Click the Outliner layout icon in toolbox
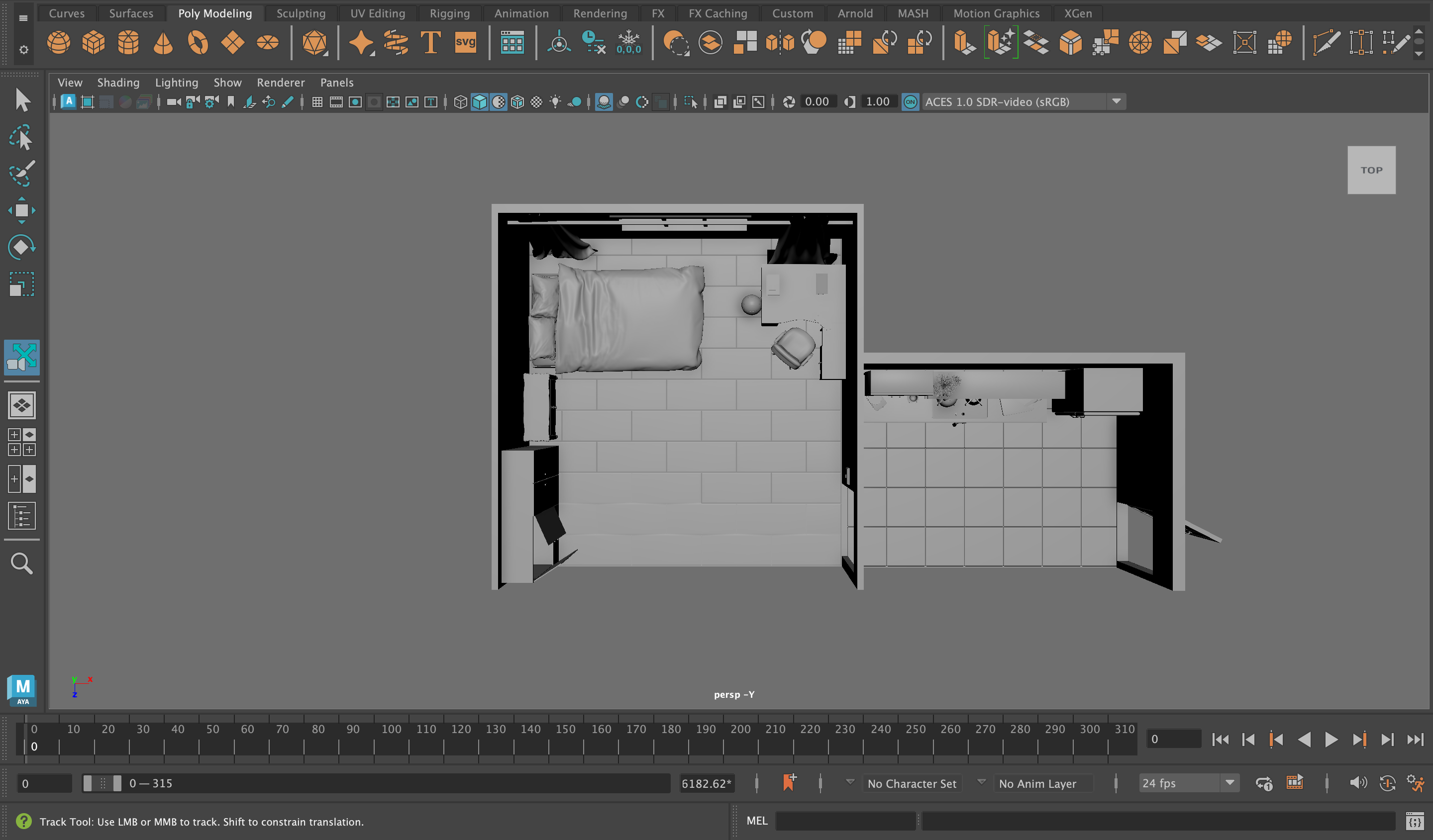Image resolution: width=1433 pixels, height=840 pixels. click(x=22, y=516)
